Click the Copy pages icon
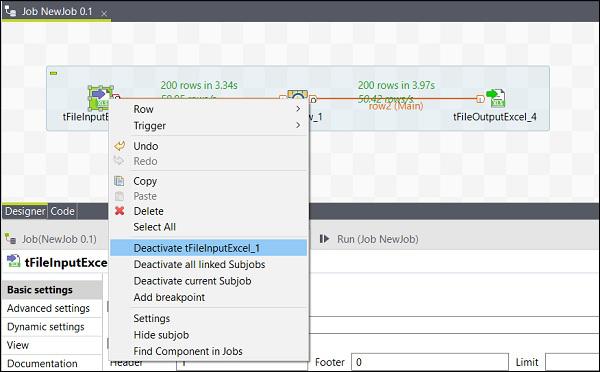The width and height of the screenshot is (600, 372). click(119, 181)
